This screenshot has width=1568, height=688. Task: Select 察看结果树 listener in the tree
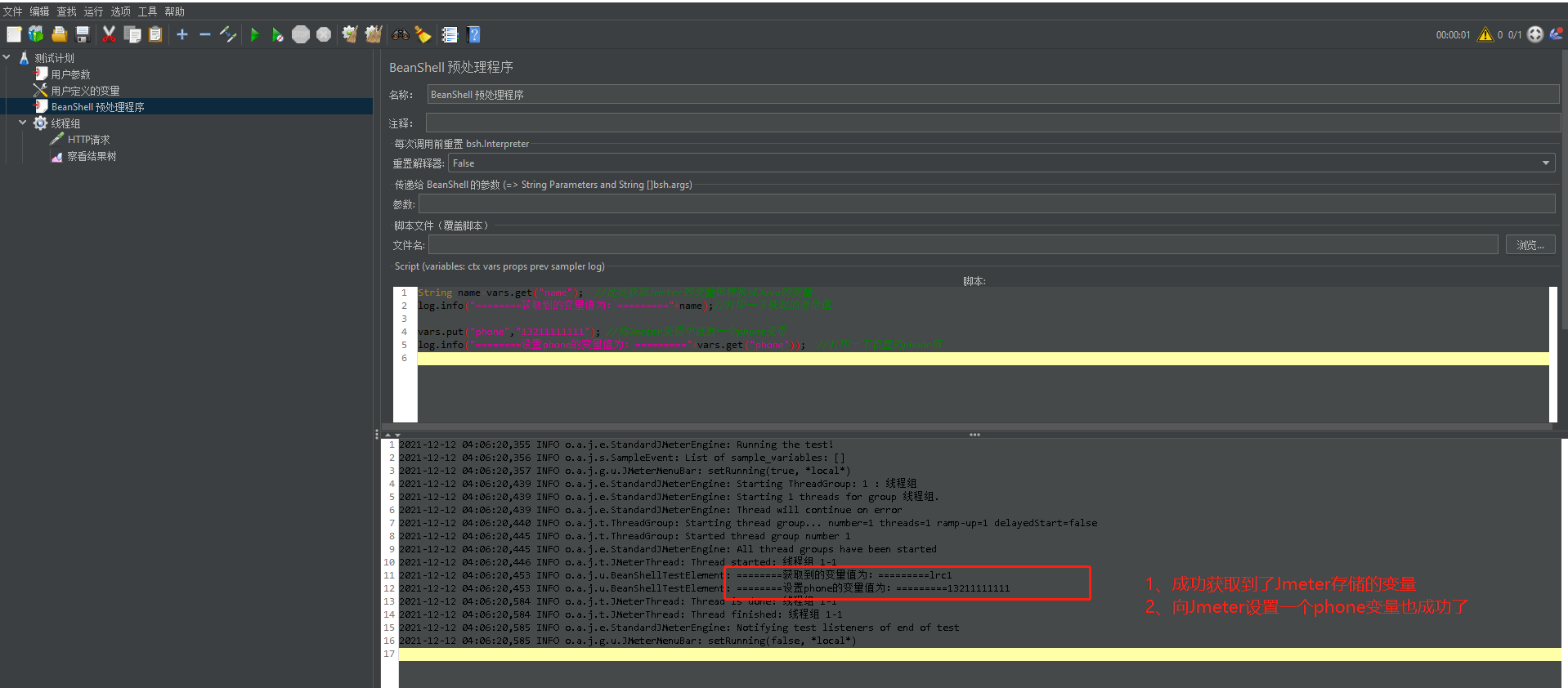pos(92,156)
